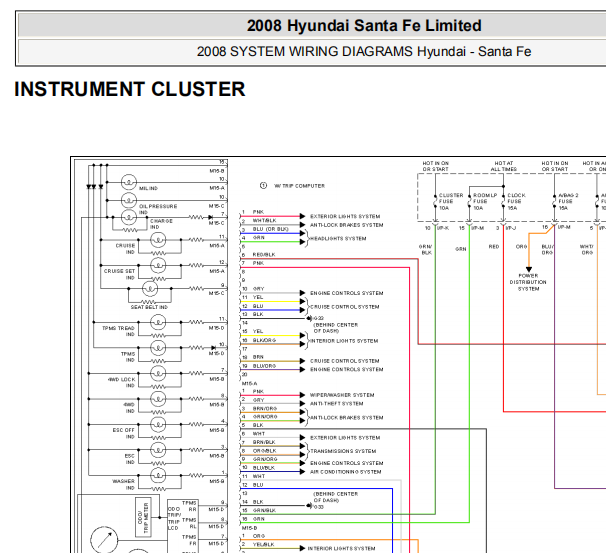Click the WHT/BLK wire label
This screenshot has width=606, height=553.
click(x=264, y=220)
